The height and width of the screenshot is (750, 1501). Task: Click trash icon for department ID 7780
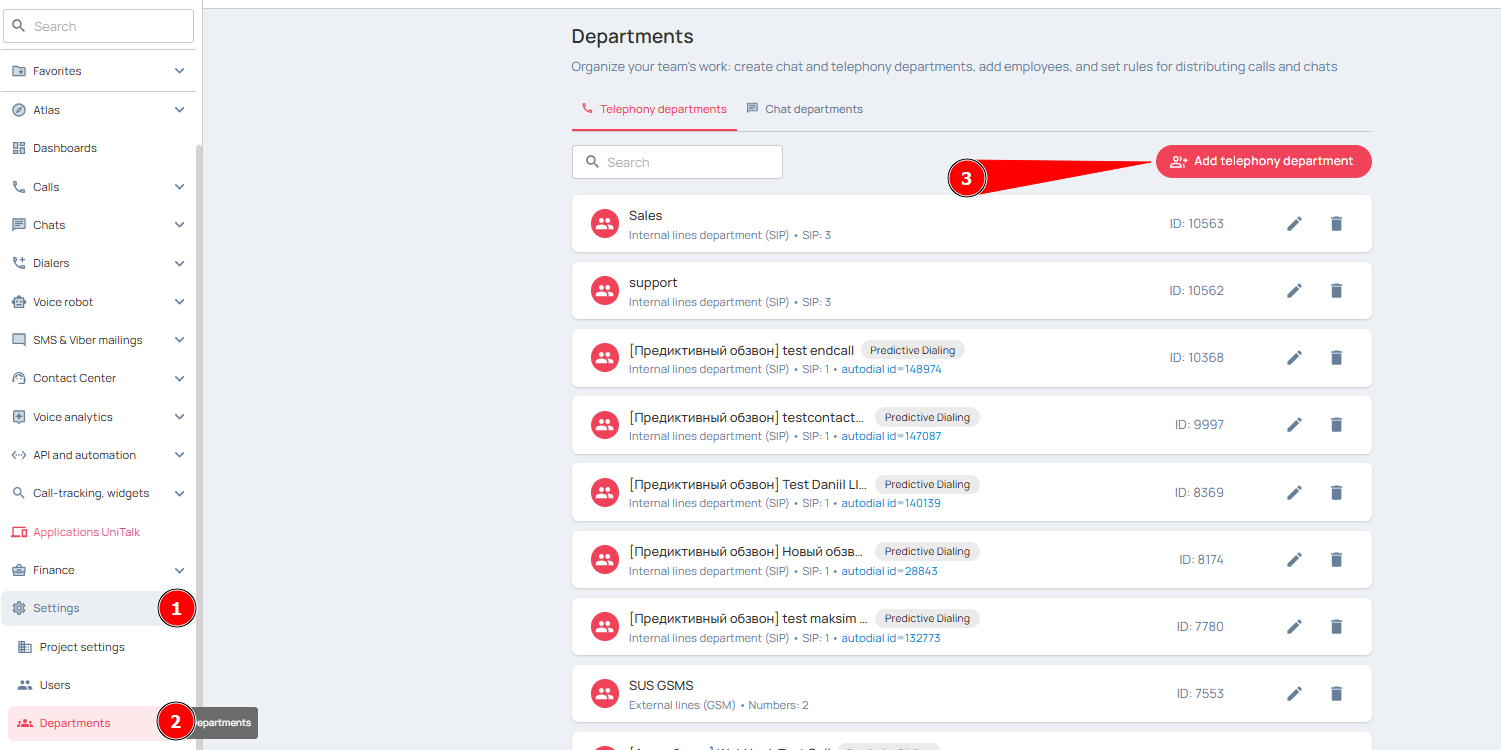coord(1336,627)
